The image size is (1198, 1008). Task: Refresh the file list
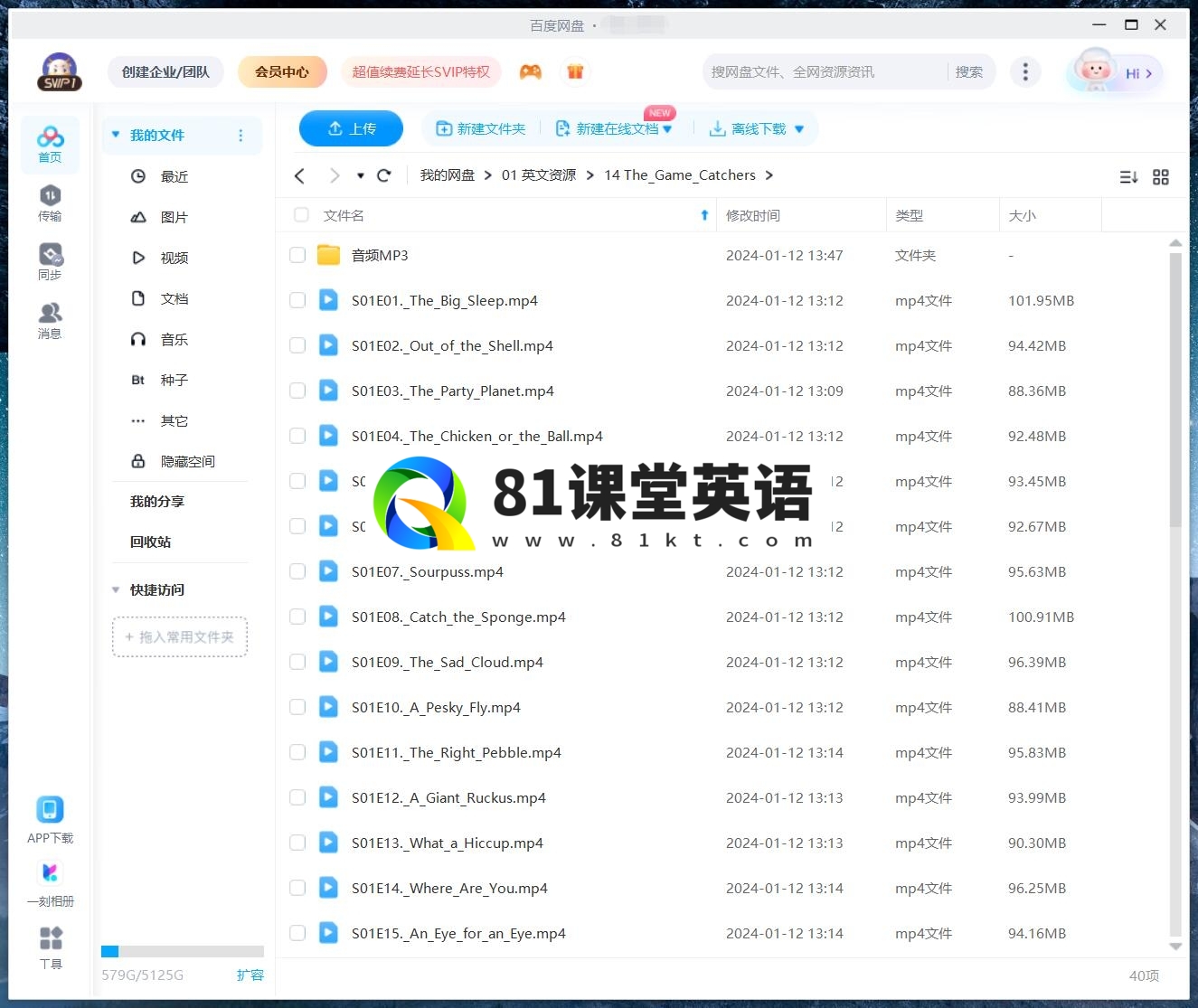(x=384, y=175)
